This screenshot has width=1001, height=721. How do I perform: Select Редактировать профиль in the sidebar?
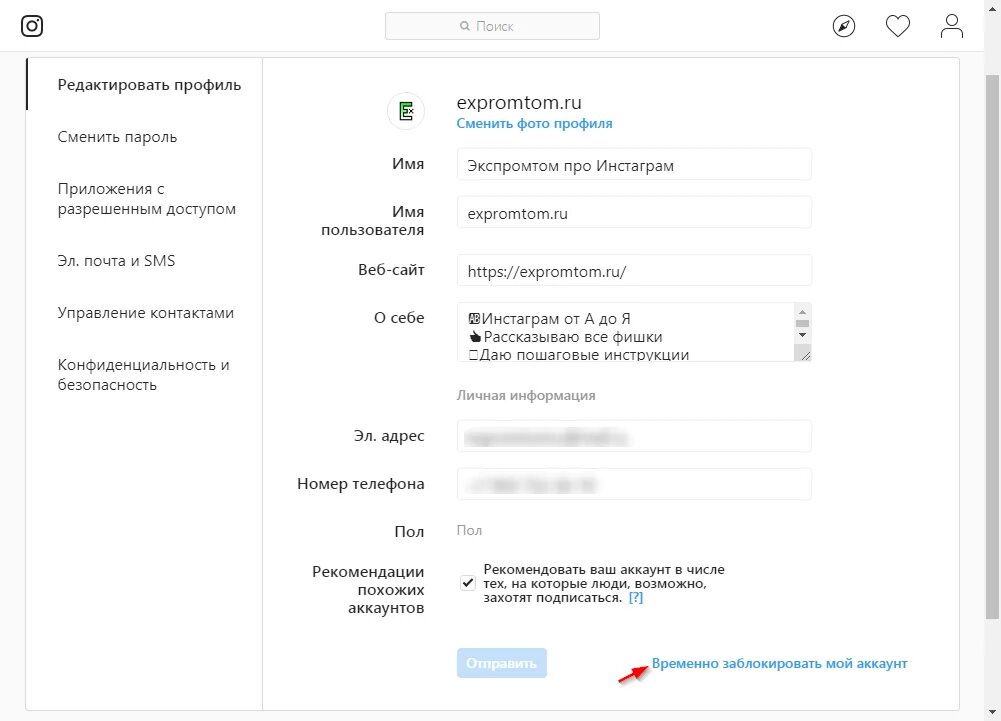tap(149, 85)
